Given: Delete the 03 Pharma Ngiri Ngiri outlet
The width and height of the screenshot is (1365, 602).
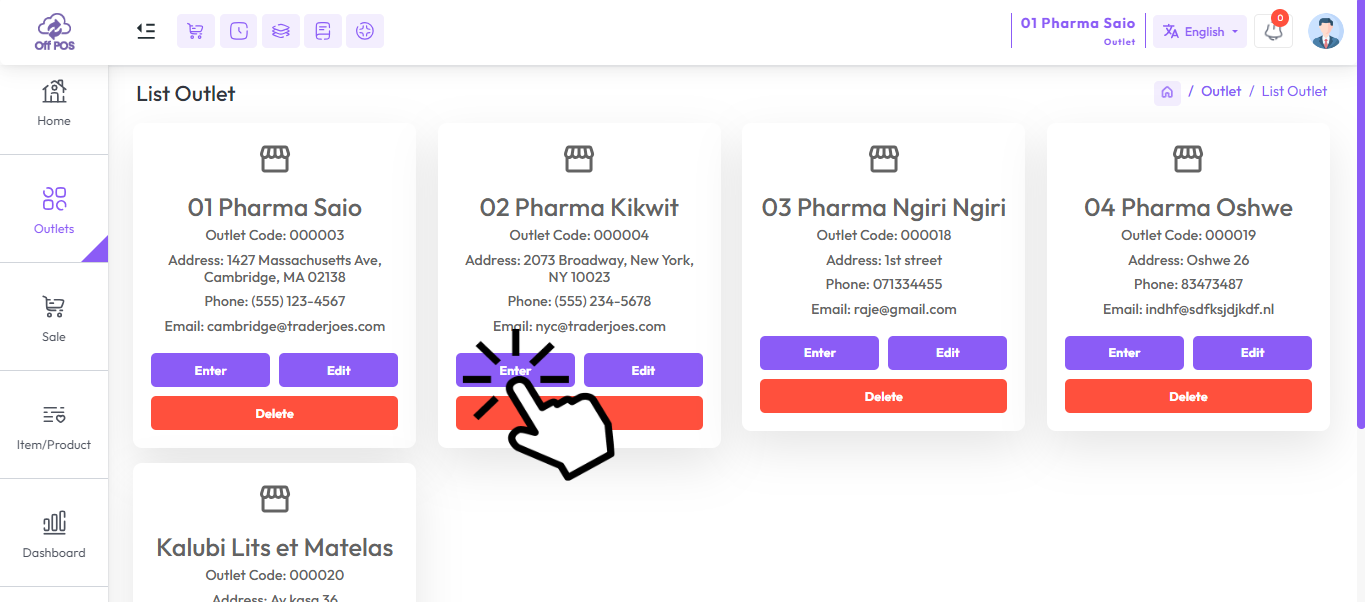Looking at the screenshot, I should pos(883,396).
